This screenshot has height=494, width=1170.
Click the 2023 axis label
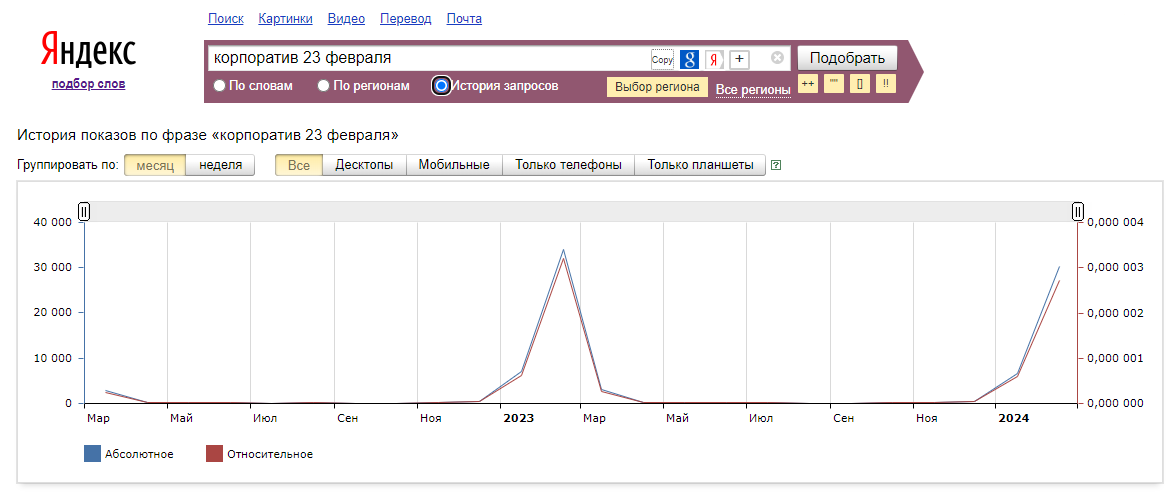coord(519,418)
